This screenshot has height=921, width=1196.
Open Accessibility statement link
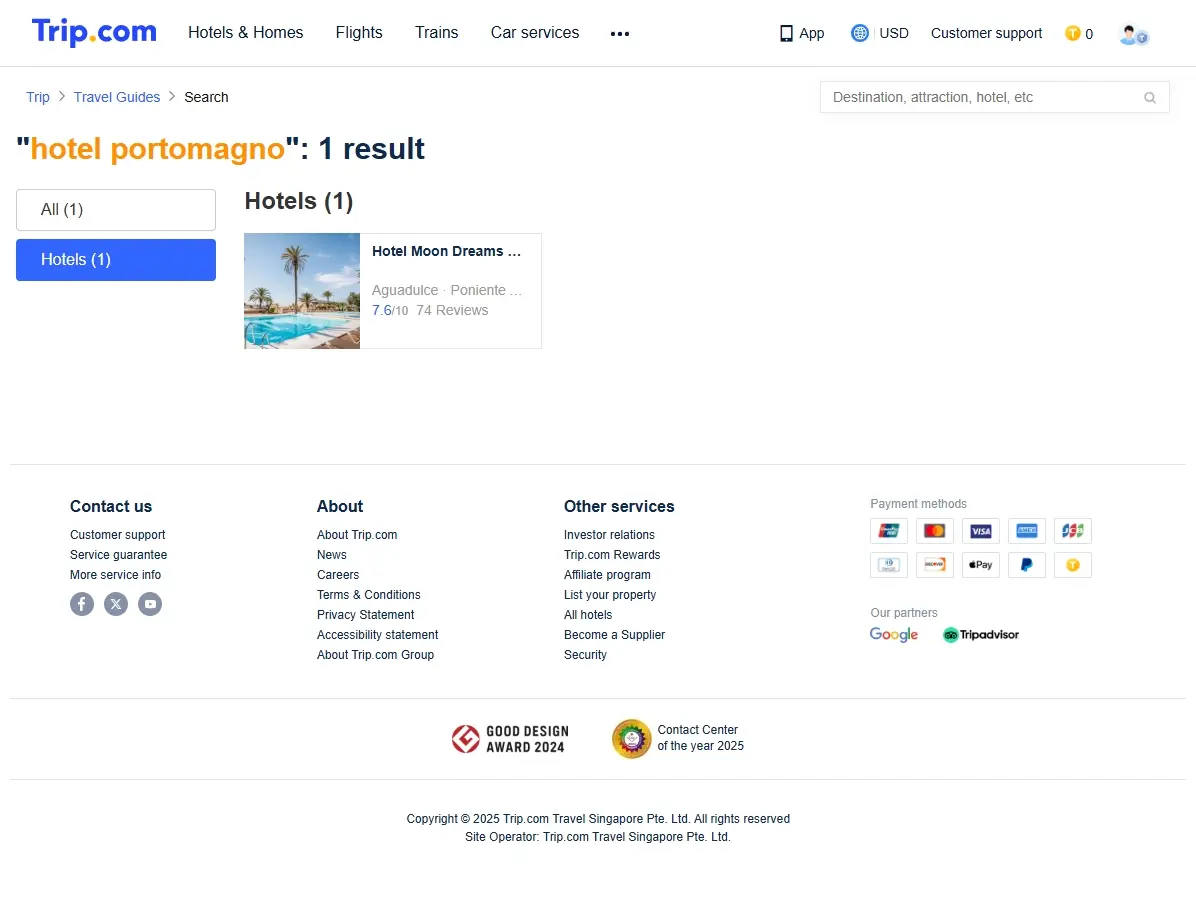378,634
